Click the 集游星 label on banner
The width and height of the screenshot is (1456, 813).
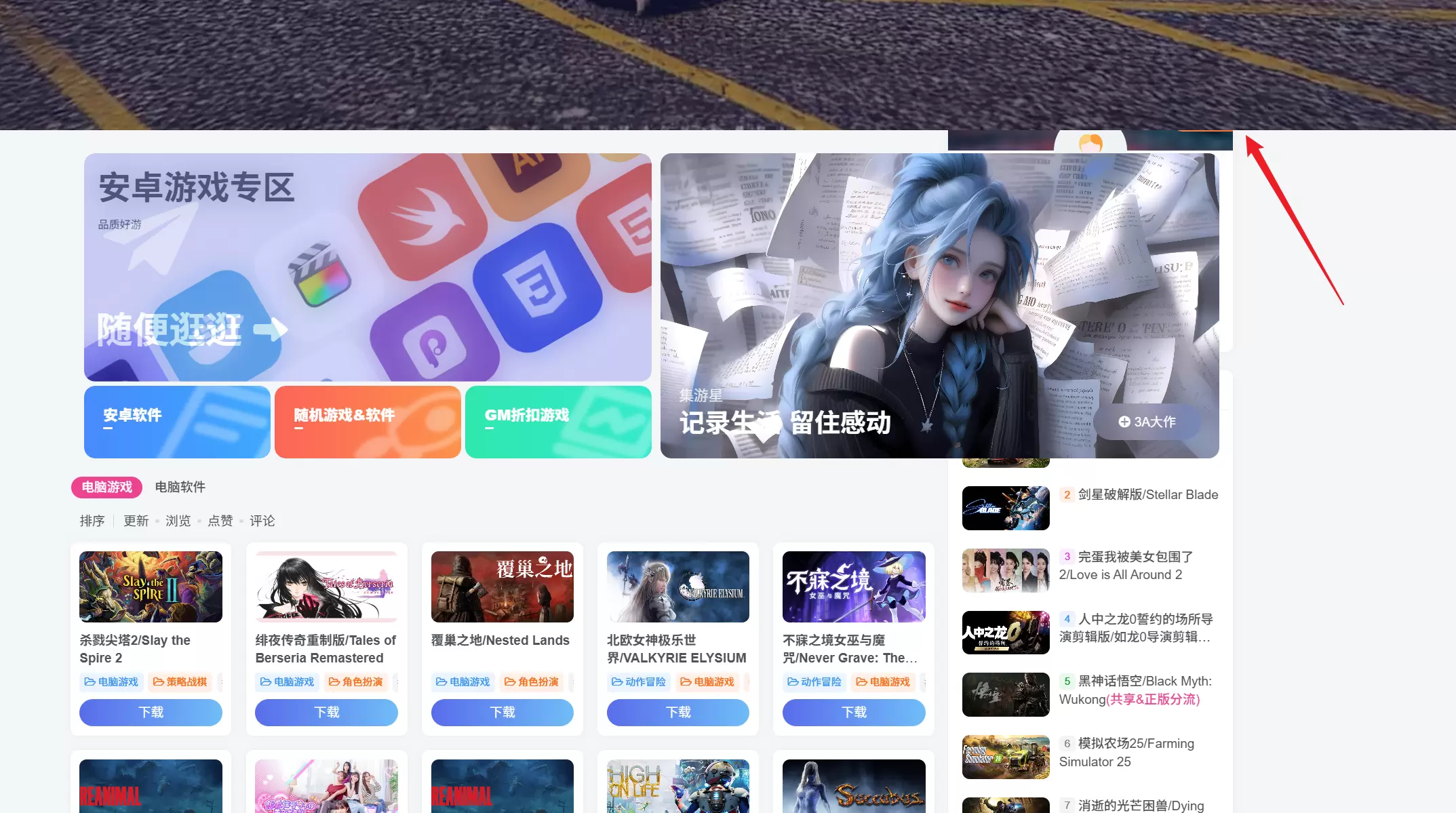[701, 395]
